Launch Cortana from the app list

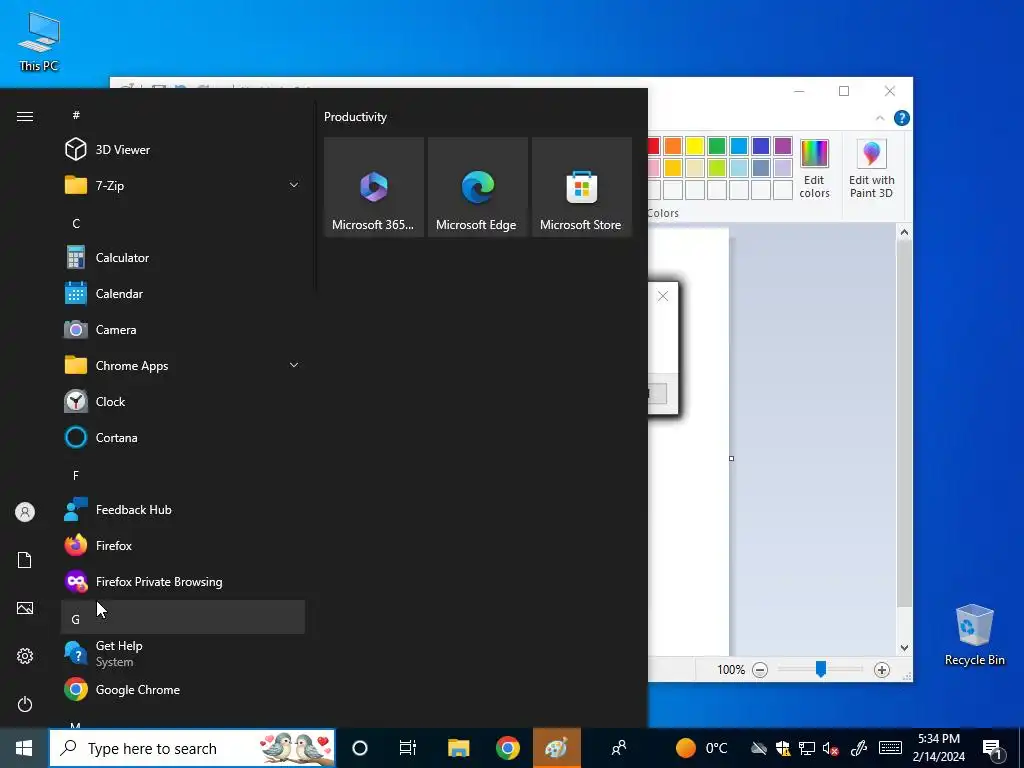[183, 437]
